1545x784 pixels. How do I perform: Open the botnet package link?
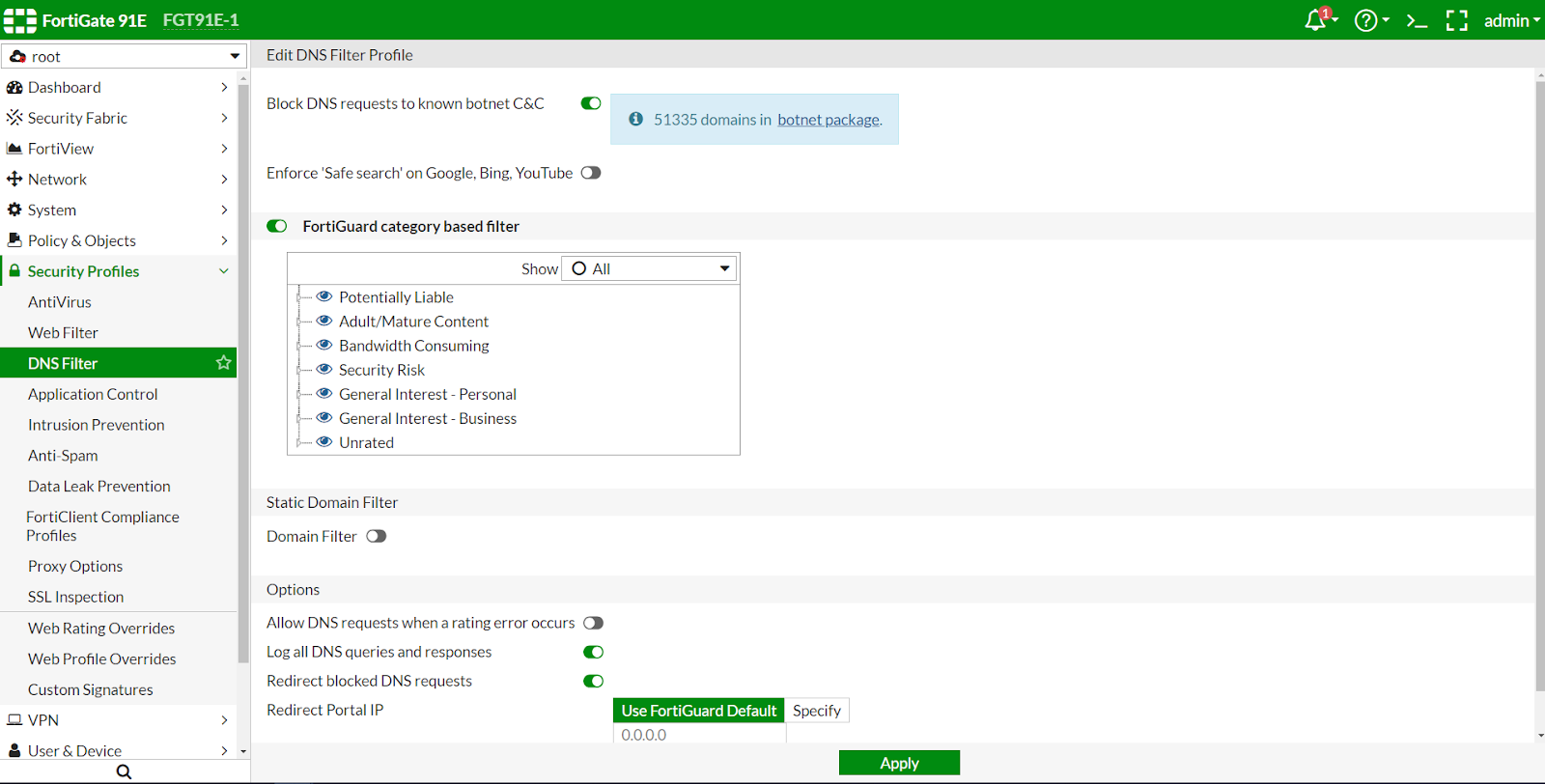(x=829, y=120)
